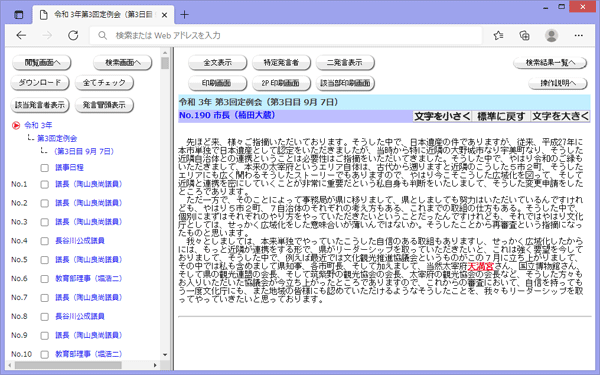
Task: Open the settings and more menu
Action: 579,36
